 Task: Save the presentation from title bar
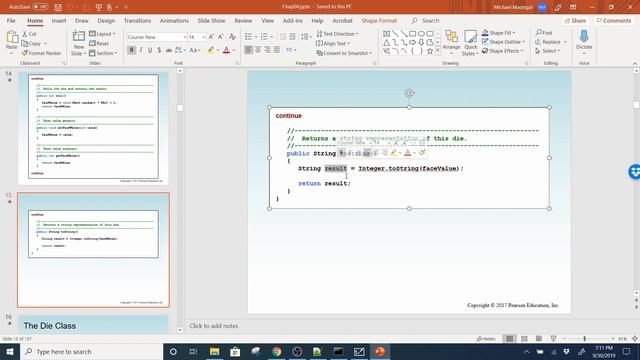point(58,7)
